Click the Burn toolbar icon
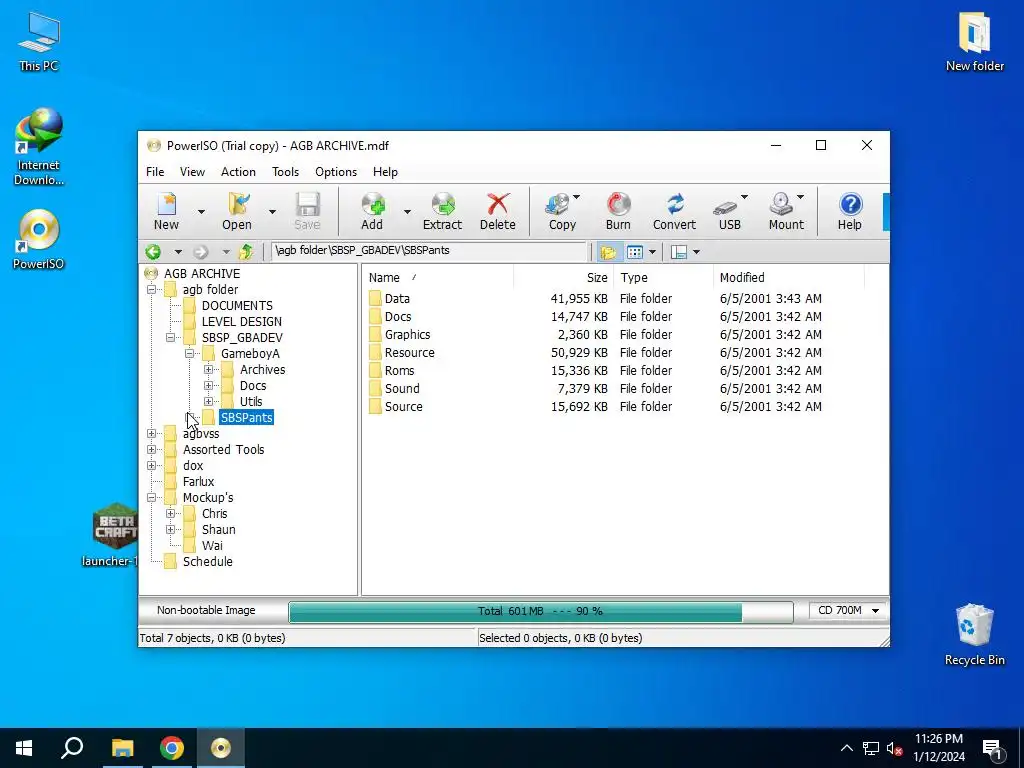The image size is (1024, 768). [x=618, y=211]
